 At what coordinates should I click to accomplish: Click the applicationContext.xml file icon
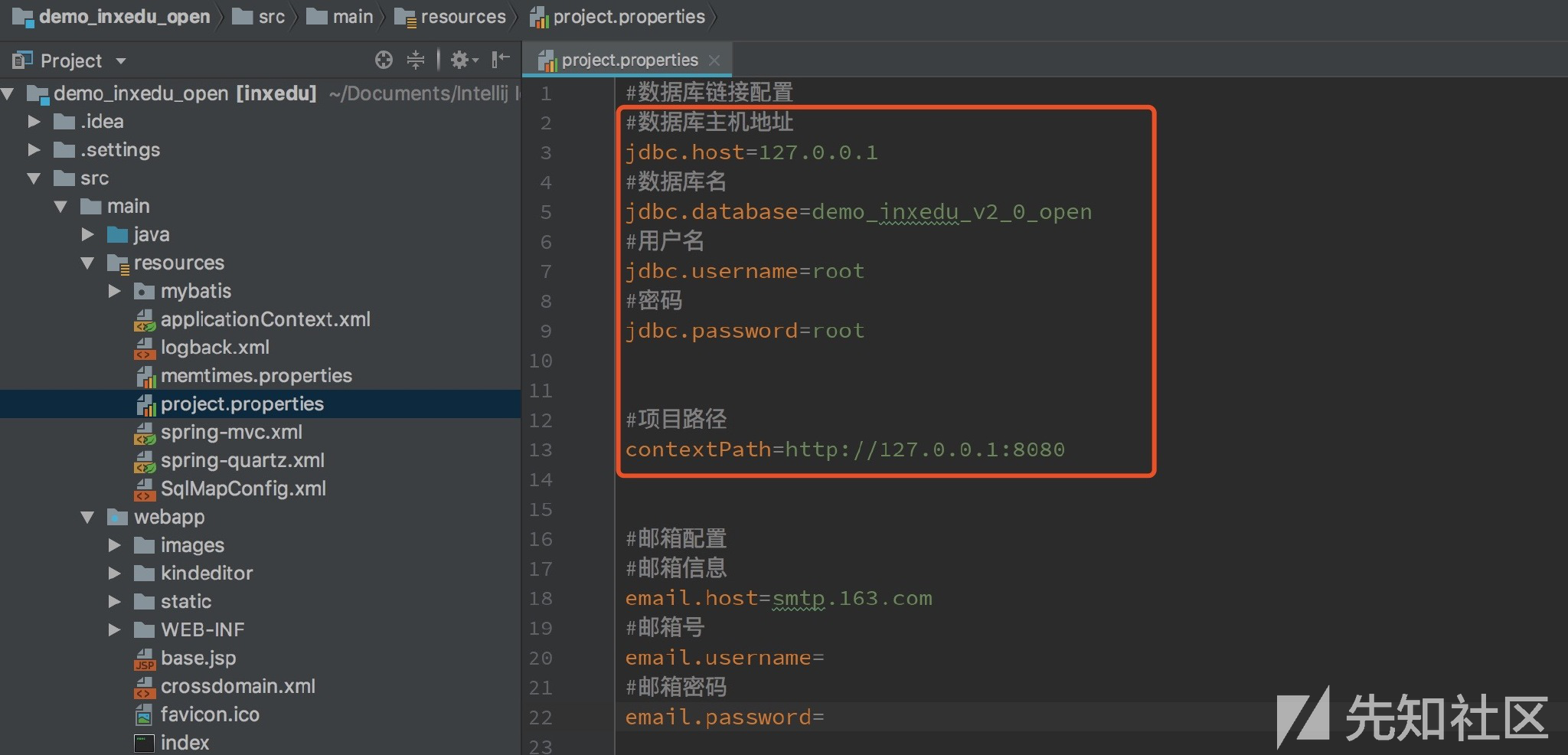[145, 320]
